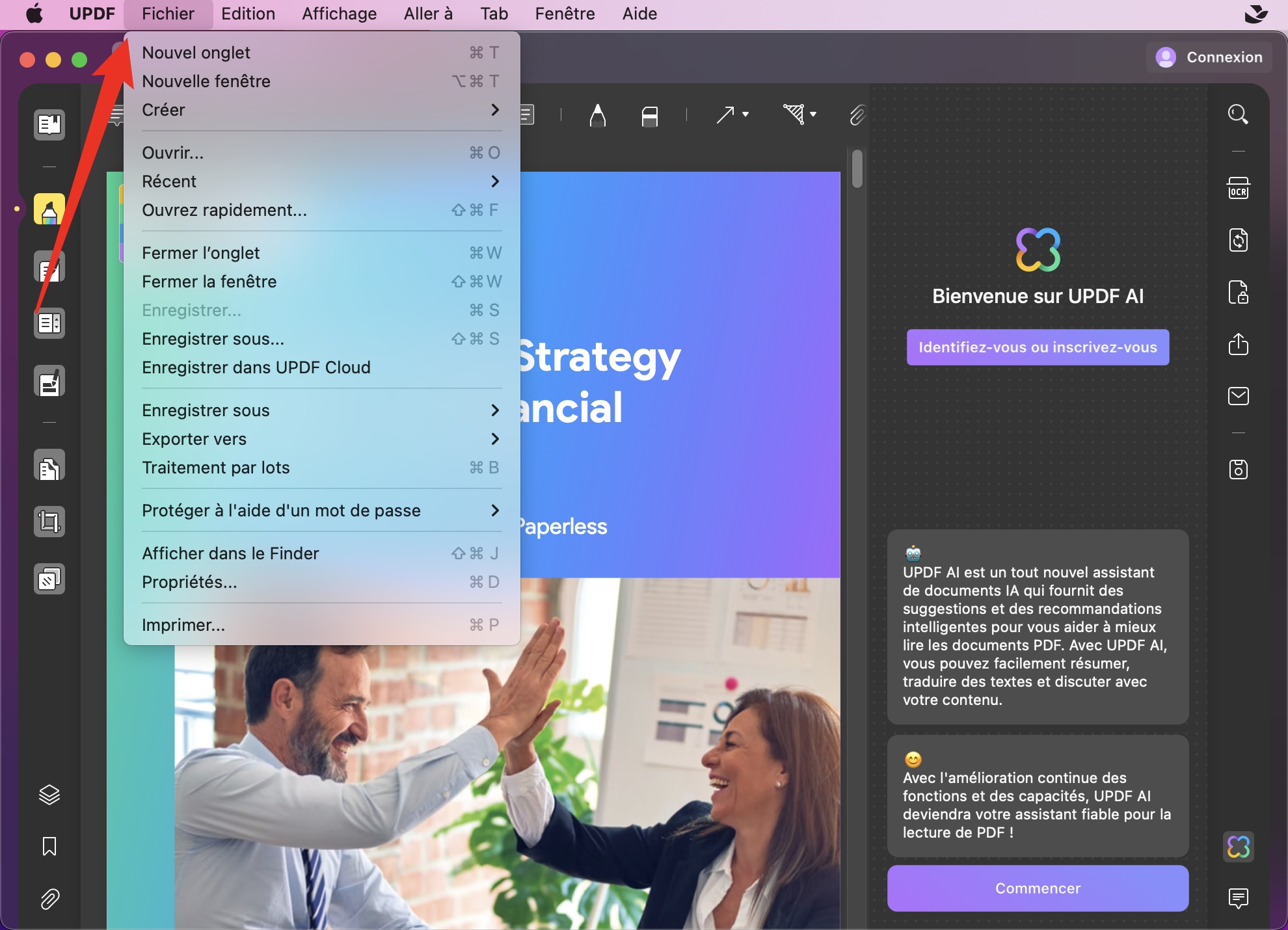Open the Watermark and background tool icon
Image resolution: width=1288 pixels, height=930 pixels.
(49, 579)
